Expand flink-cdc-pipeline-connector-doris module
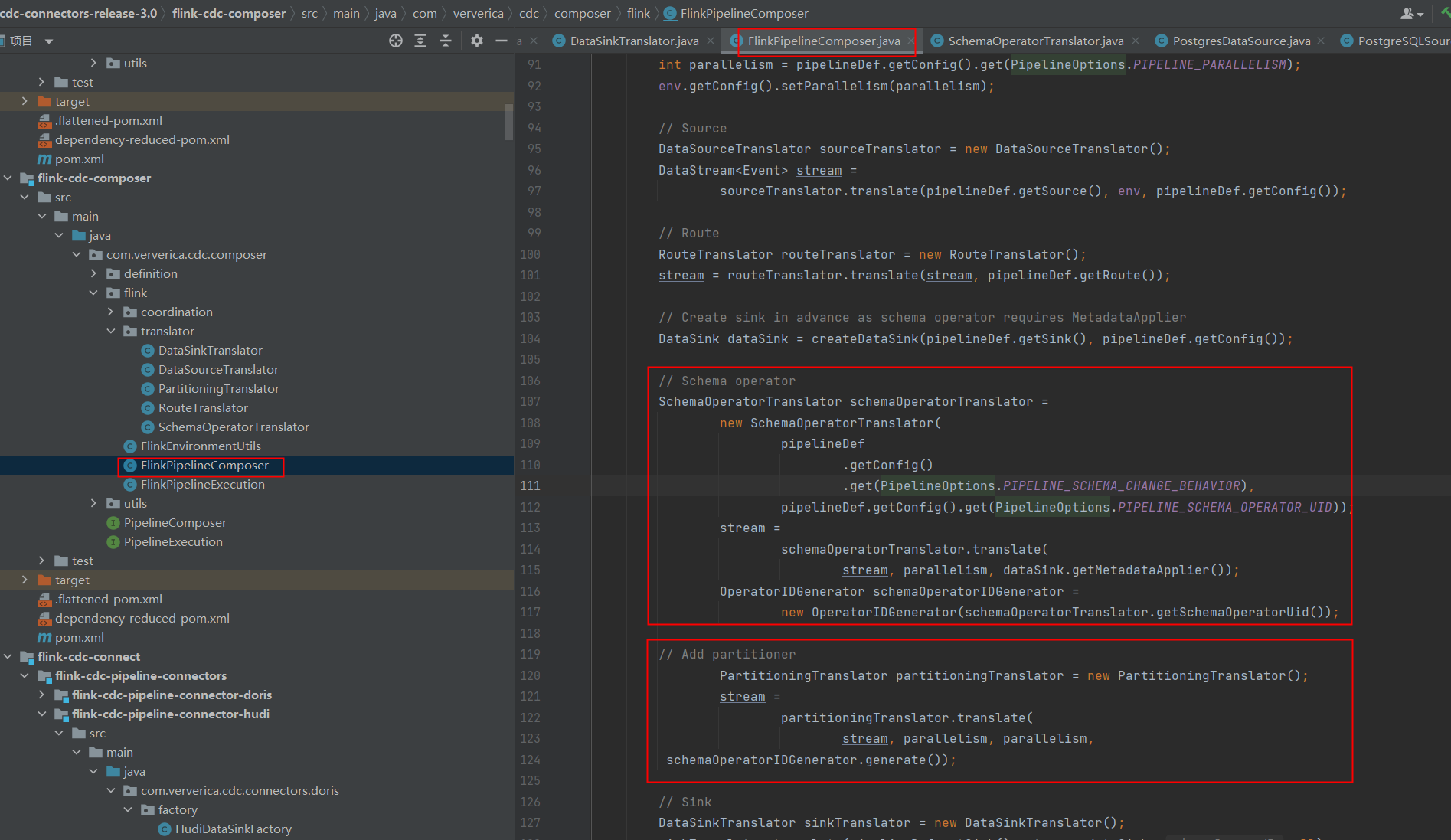 pyautogui.click(x=42, y=695)
